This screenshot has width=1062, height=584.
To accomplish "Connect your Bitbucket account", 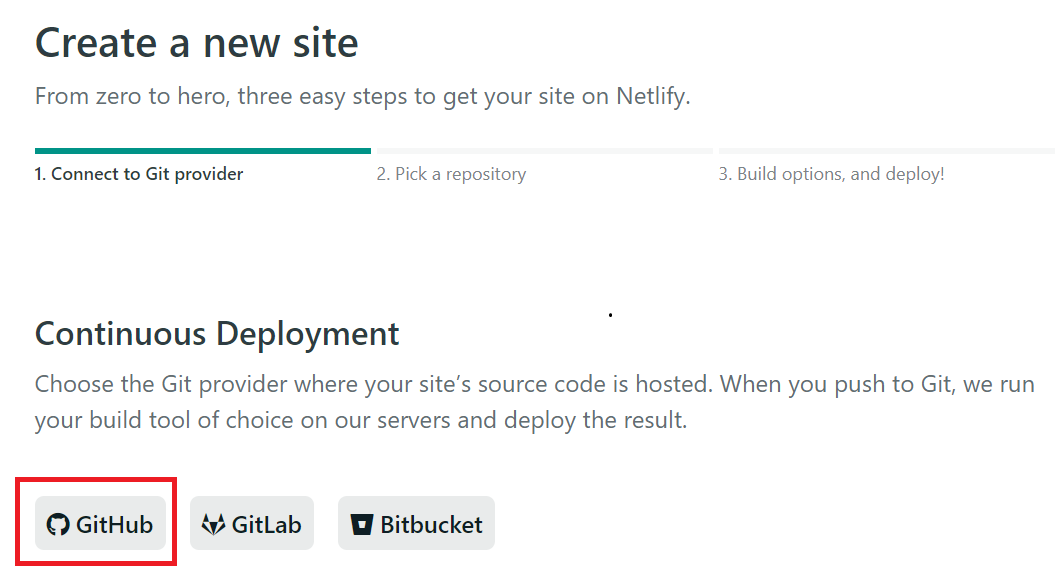I will pyautogui.click(x=416, y=523).
